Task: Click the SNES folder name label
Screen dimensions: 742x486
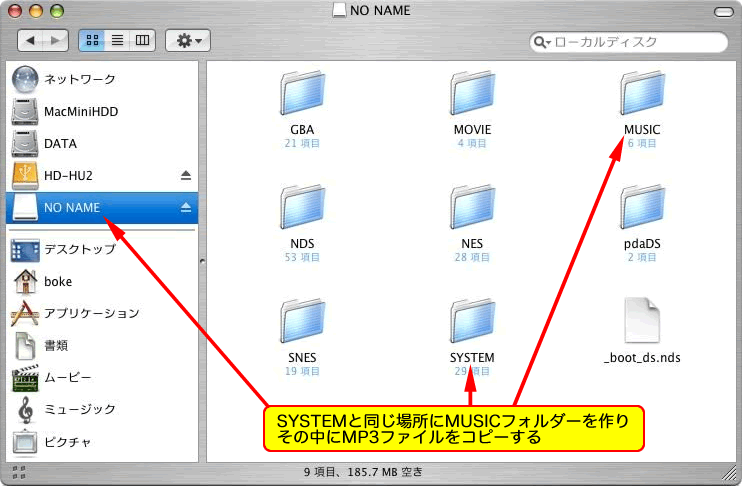Action: pos(302,358)
